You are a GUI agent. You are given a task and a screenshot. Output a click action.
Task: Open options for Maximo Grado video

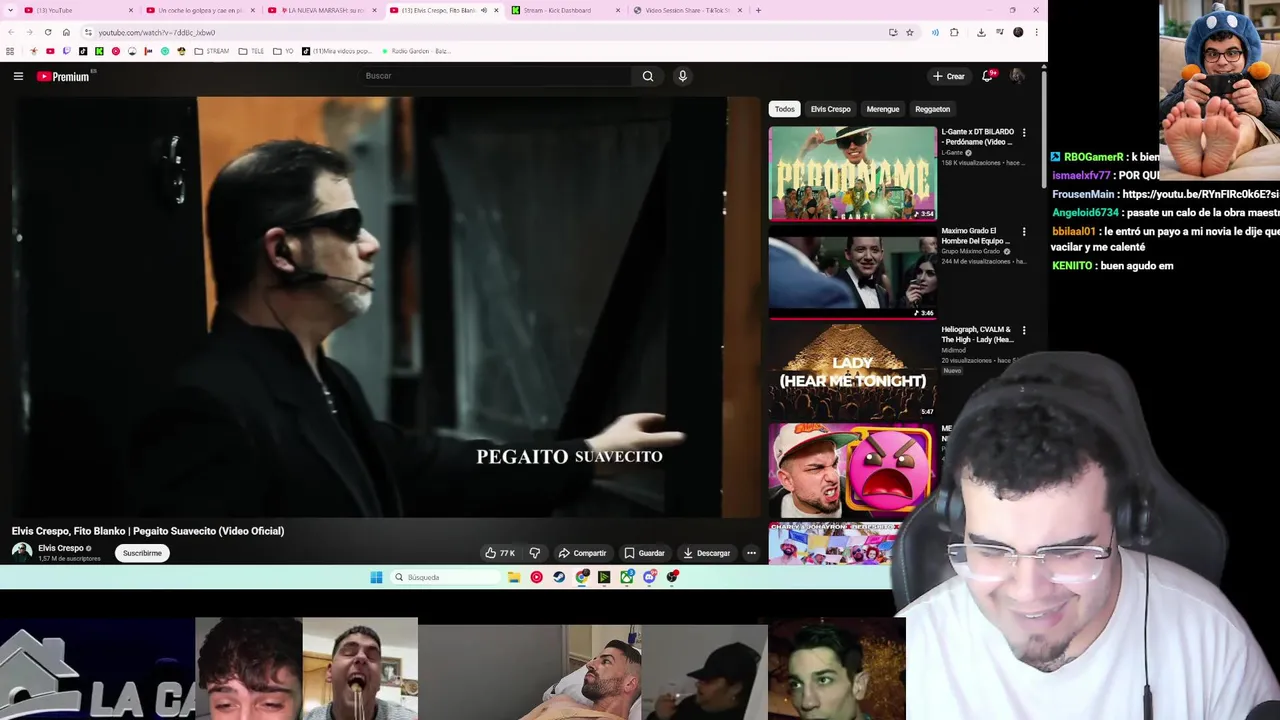(x=1023, y=231)
